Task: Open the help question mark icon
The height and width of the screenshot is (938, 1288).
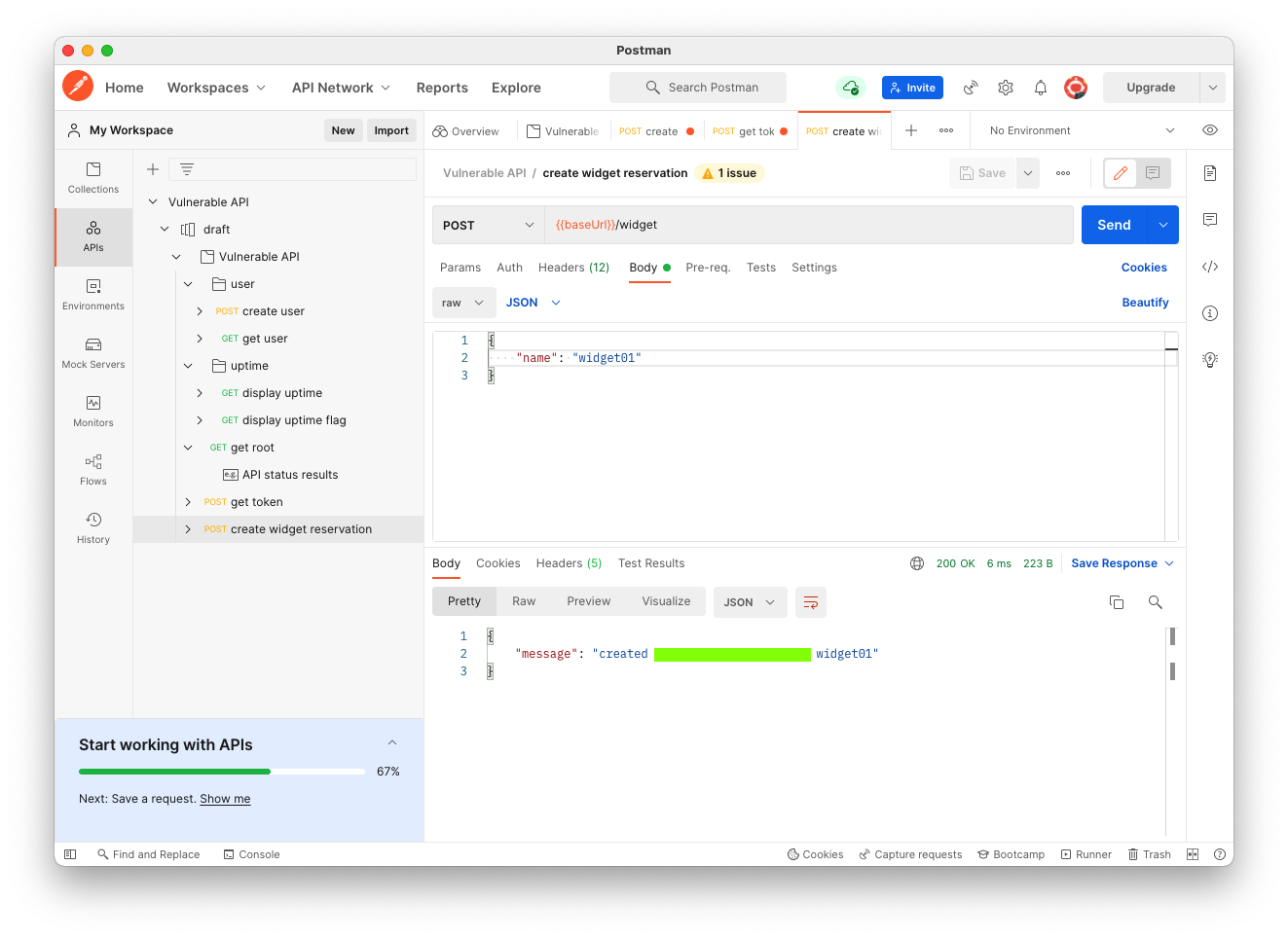Action: [1220, 854]
